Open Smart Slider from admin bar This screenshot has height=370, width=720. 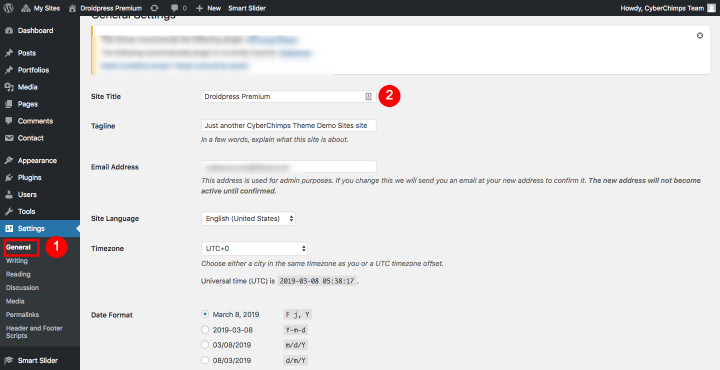click(247, 8)
